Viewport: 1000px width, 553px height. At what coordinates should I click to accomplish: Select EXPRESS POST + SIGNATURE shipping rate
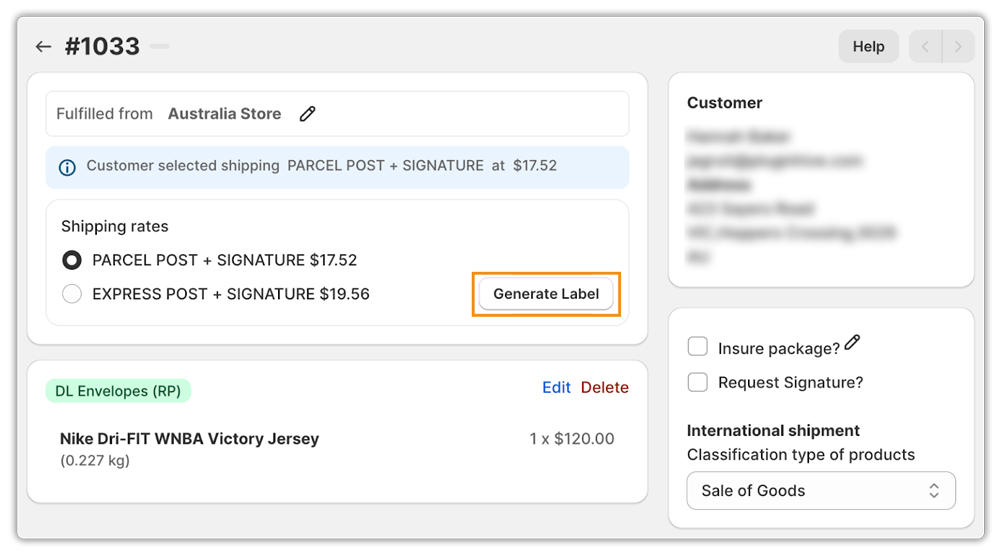72,294
